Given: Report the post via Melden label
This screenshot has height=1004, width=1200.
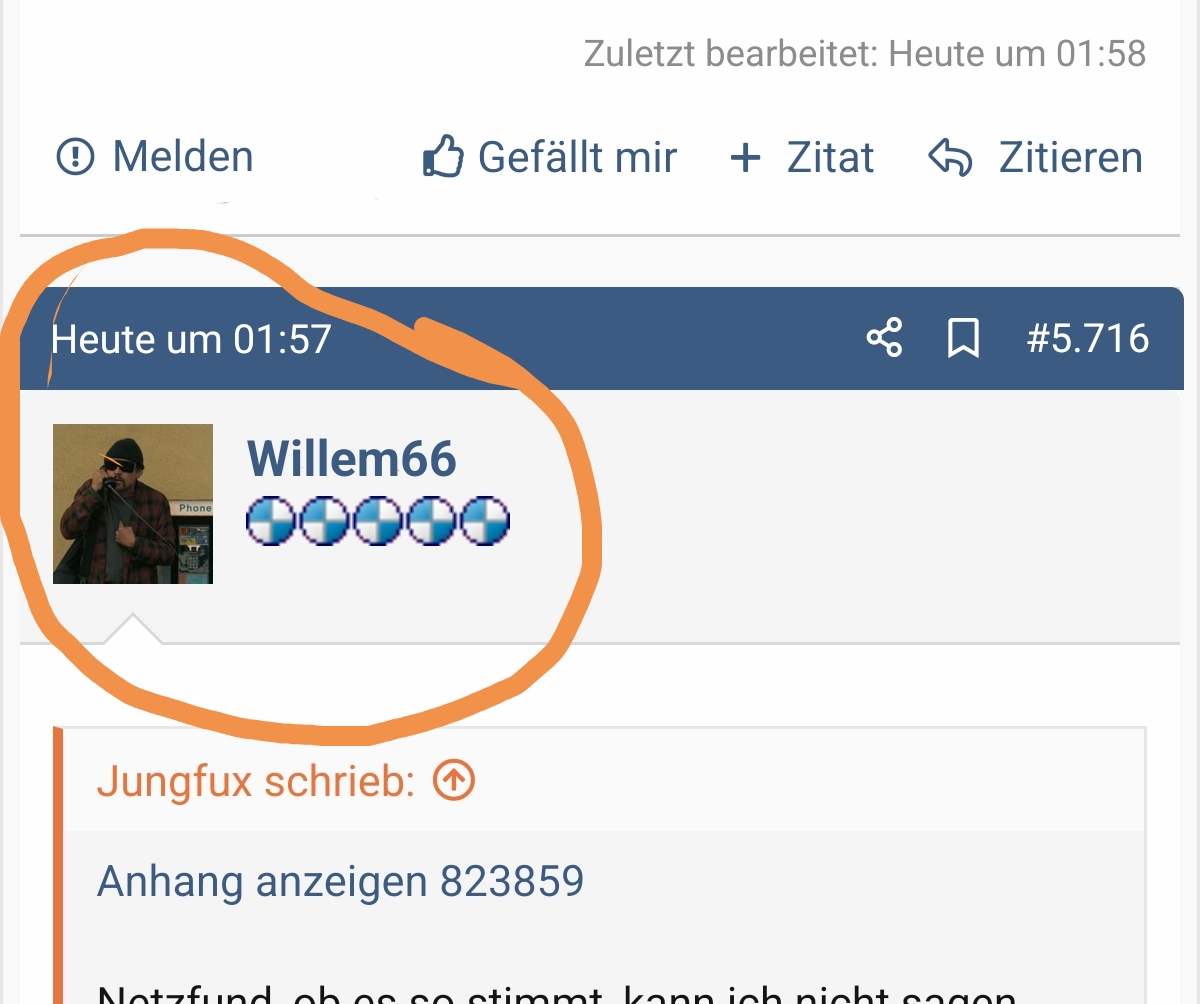Looking at the screenshot, I should pyautogui.click(x=183, y=157).
